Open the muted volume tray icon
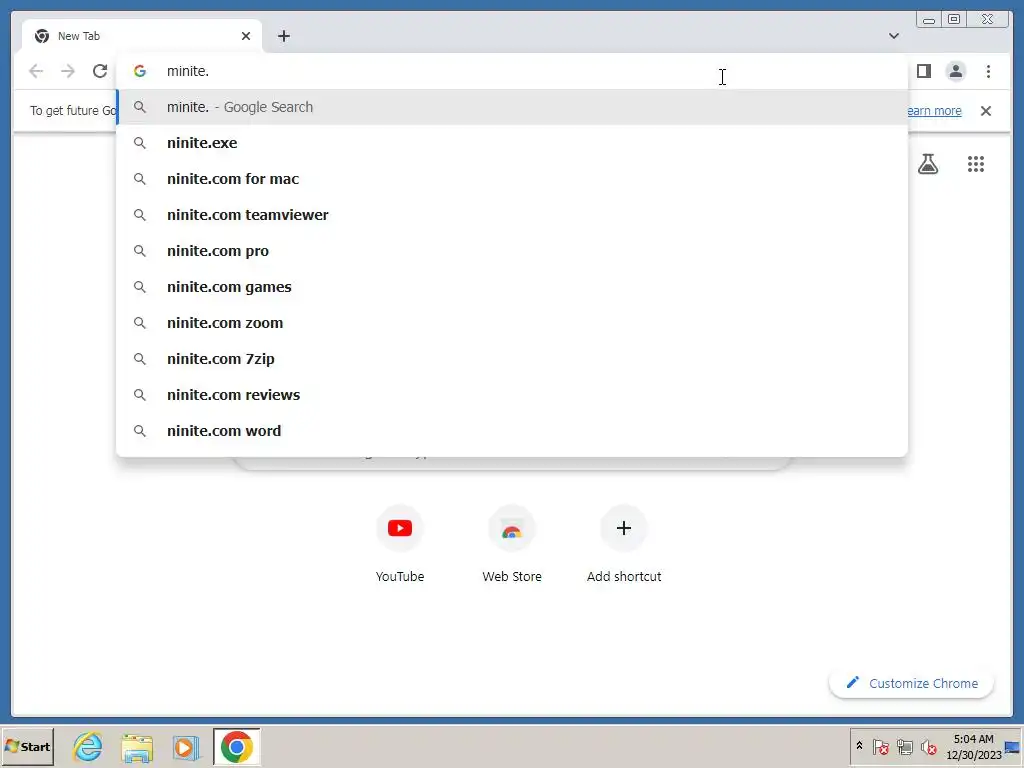Viewport: 1024px width, 768px height. pyautogui.click(x=928, y=746)
